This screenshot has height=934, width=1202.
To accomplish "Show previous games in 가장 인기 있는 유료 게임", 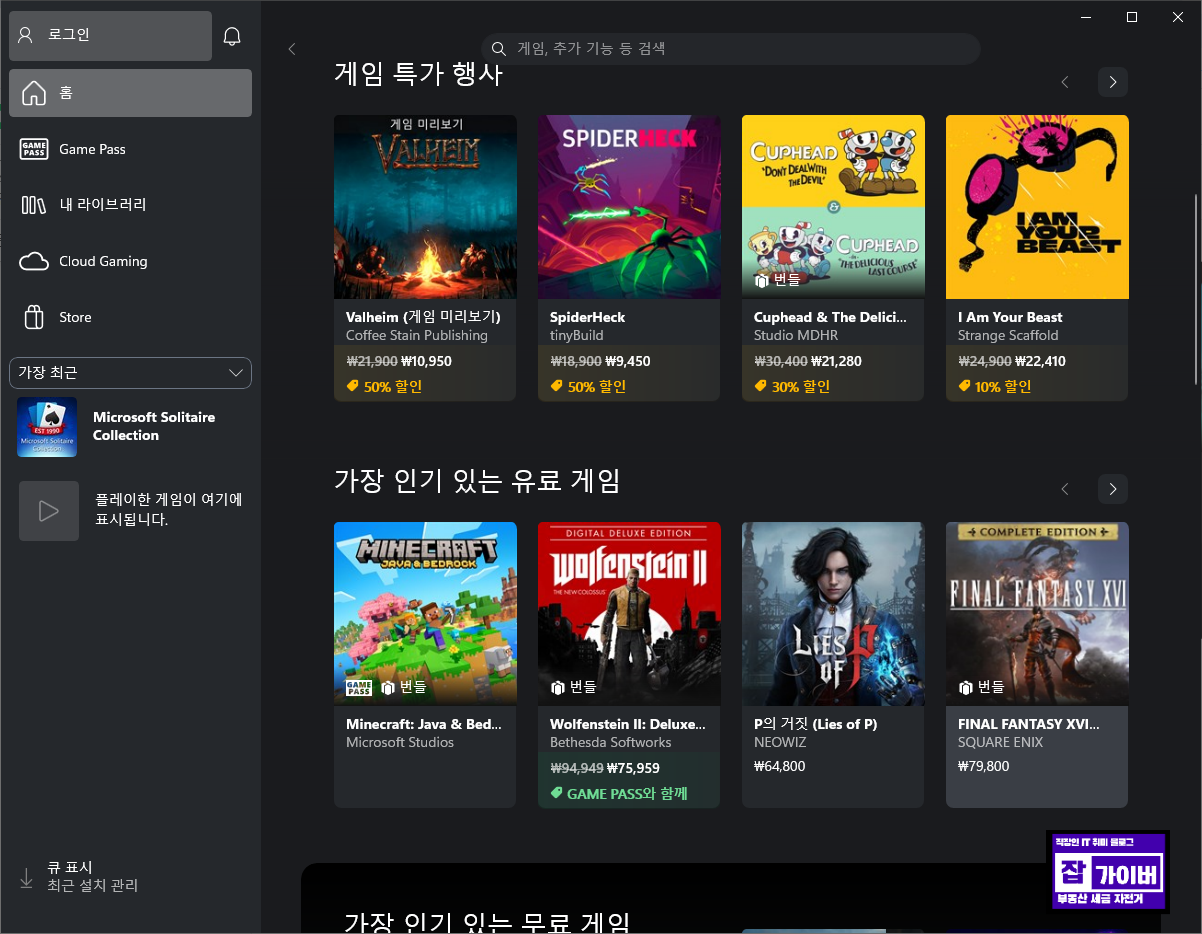I will pyautogui.click(x=1065, y=489).
